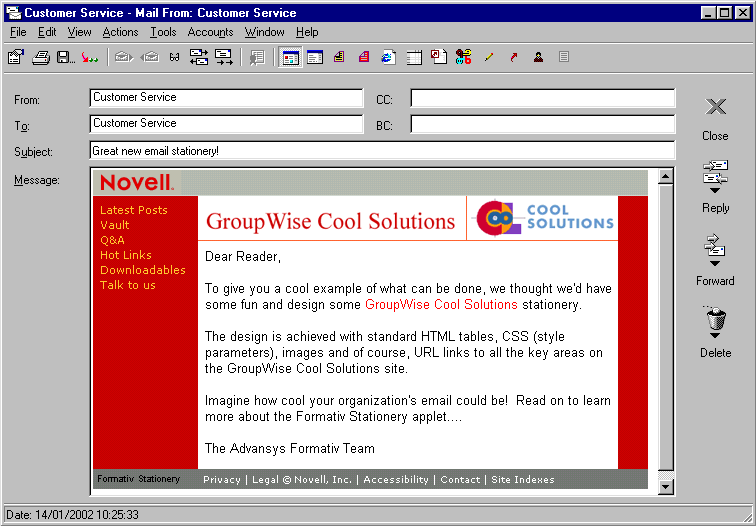Viewport: 756px width, 526px height.
Task: Click the message vertical scrollbar track
Action: 666,332
